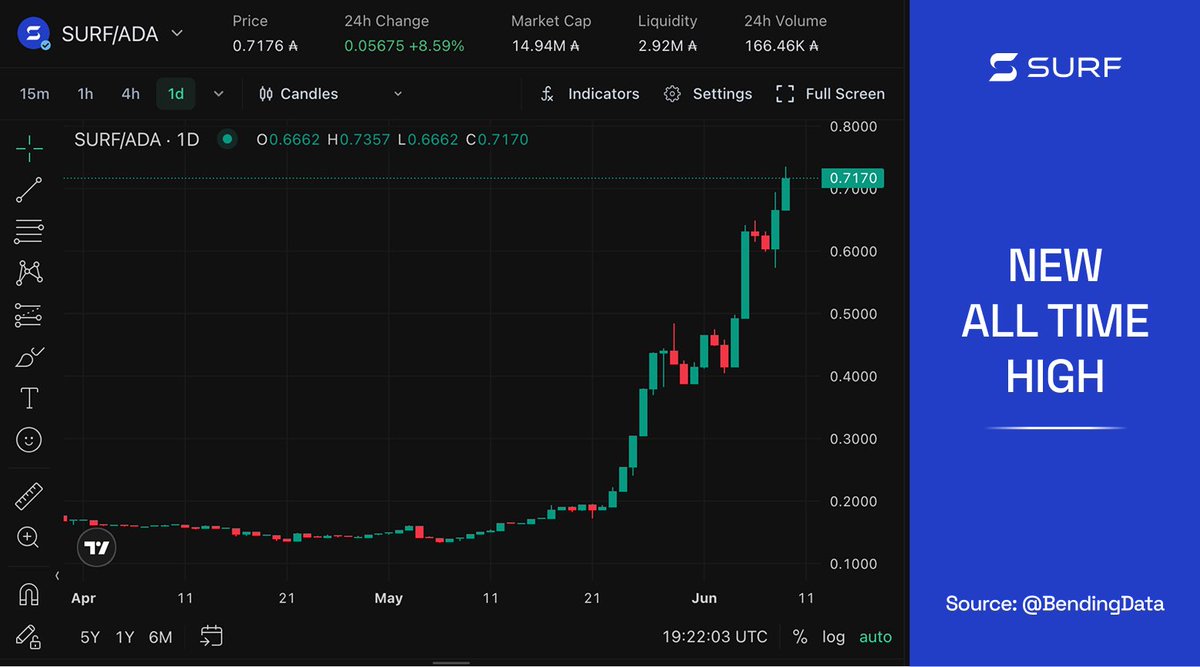
Task: Set the chart range to 5Y
Action: click(x=90, y=637)
